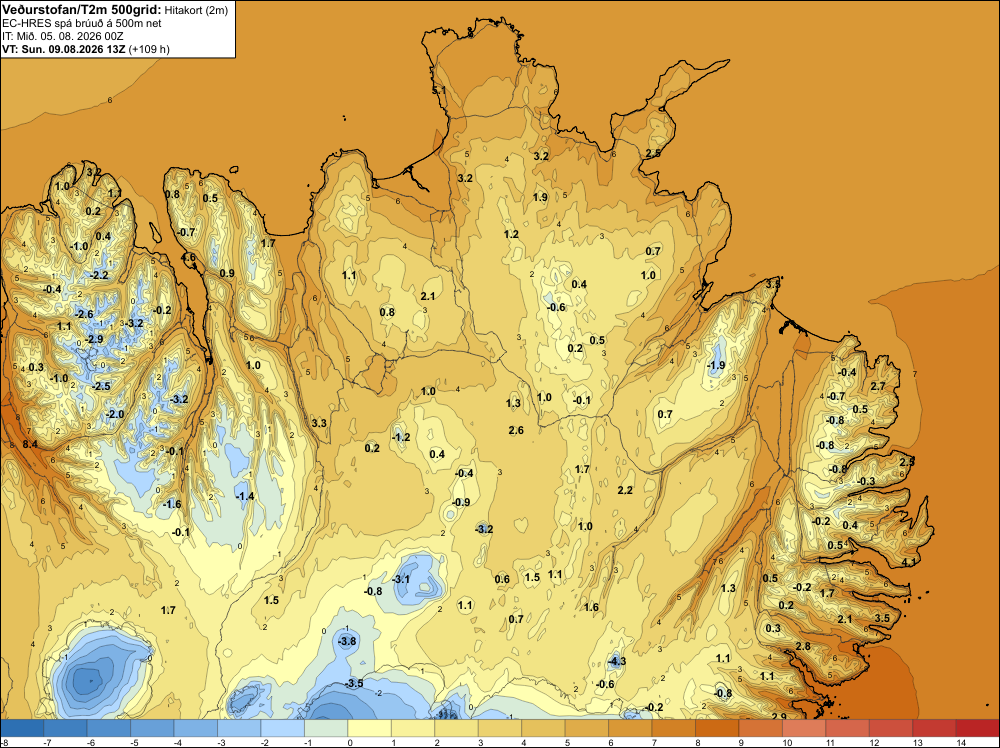Viewport: 1000px width, 748px height.
Task: Select the 2.6 temperature label
Action: [x=516, y=430]
